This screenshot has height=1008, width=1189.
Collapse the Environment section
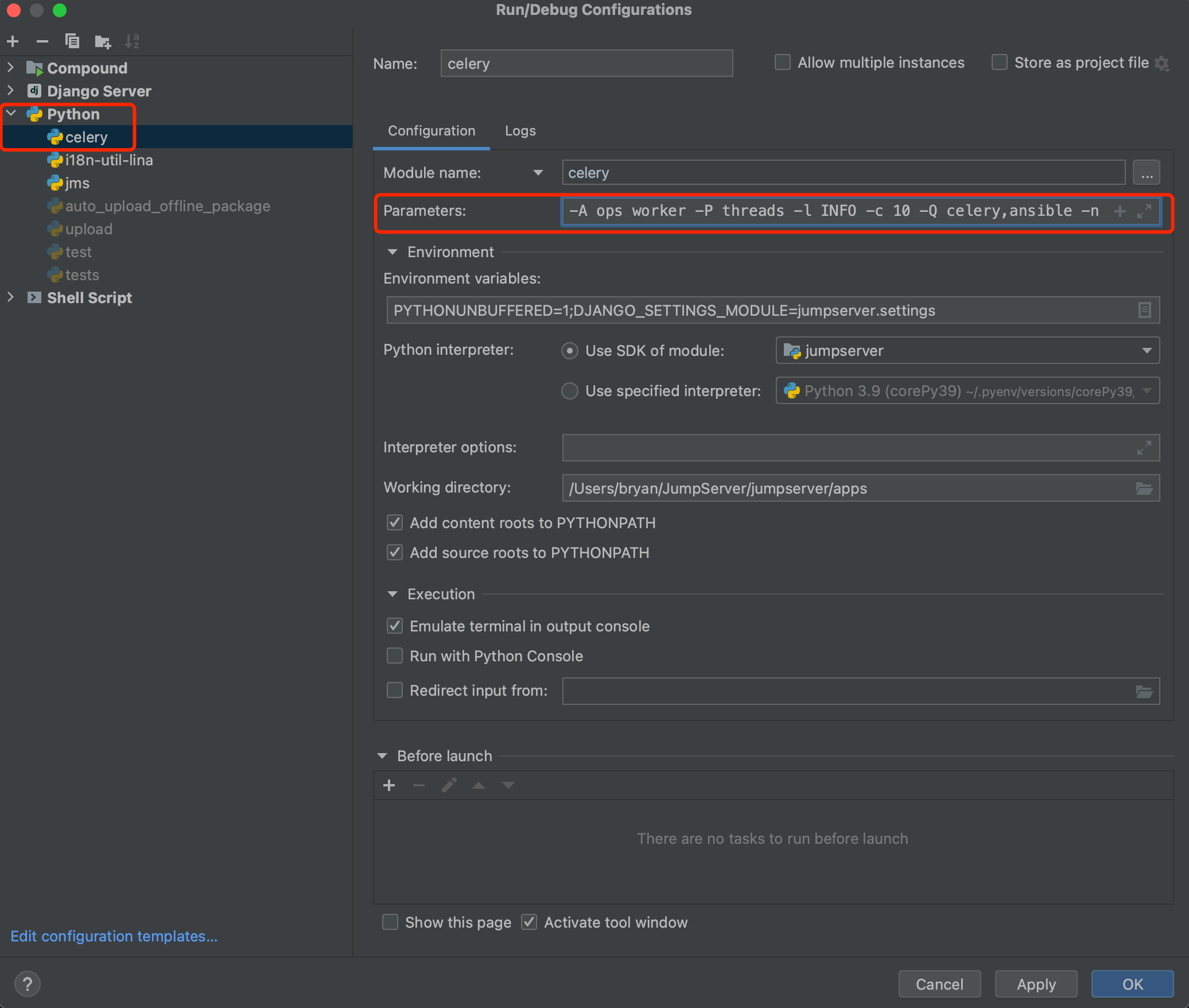[393, 252]
